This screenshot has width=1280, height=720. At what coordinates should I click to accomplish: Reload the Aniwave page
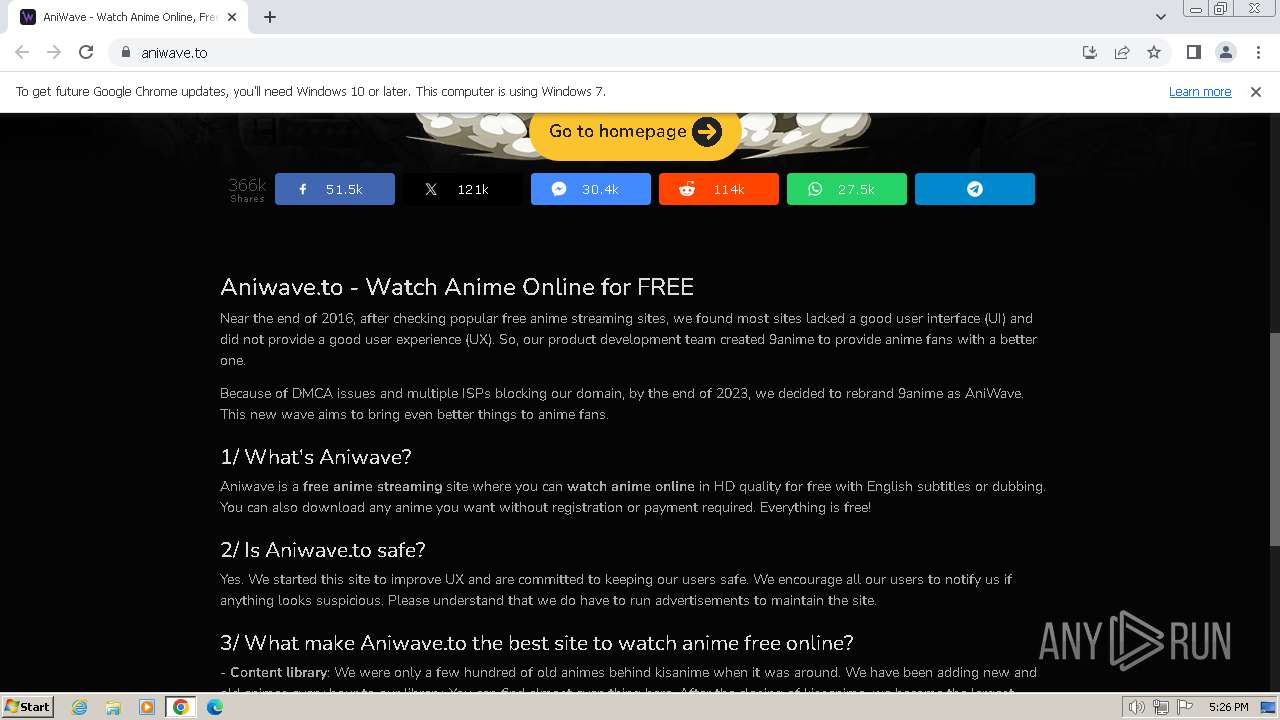(x=86, y=52)
